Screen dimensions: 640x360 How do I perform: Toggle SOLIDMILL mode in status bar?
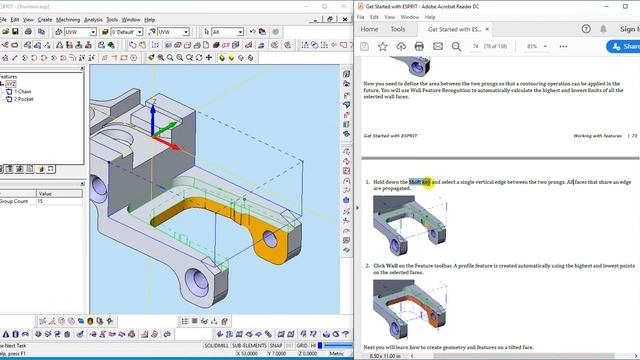[x=216, y=346]
